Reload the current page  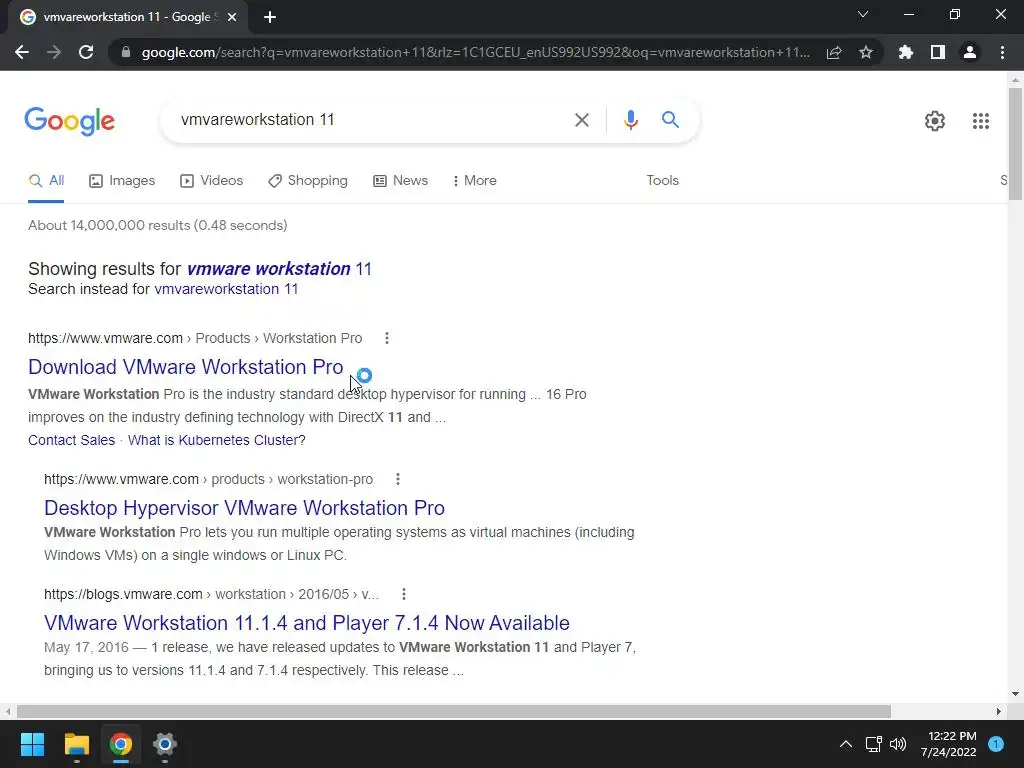click(x=86, y=52)
